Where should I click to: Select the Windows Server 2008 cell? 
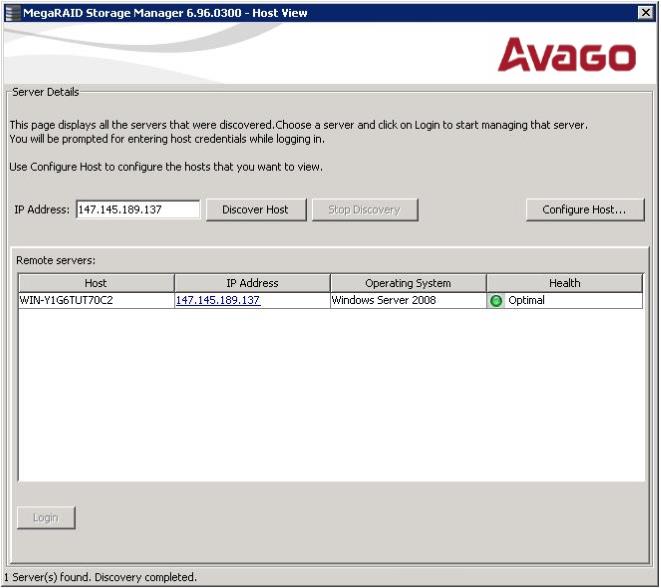click(384, 300)
